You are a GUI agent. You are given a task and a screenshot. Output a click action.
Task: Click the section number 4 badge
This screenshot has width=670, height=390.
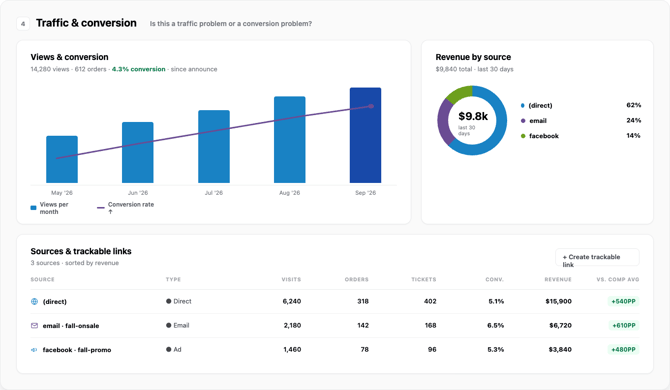coord(23,23)
